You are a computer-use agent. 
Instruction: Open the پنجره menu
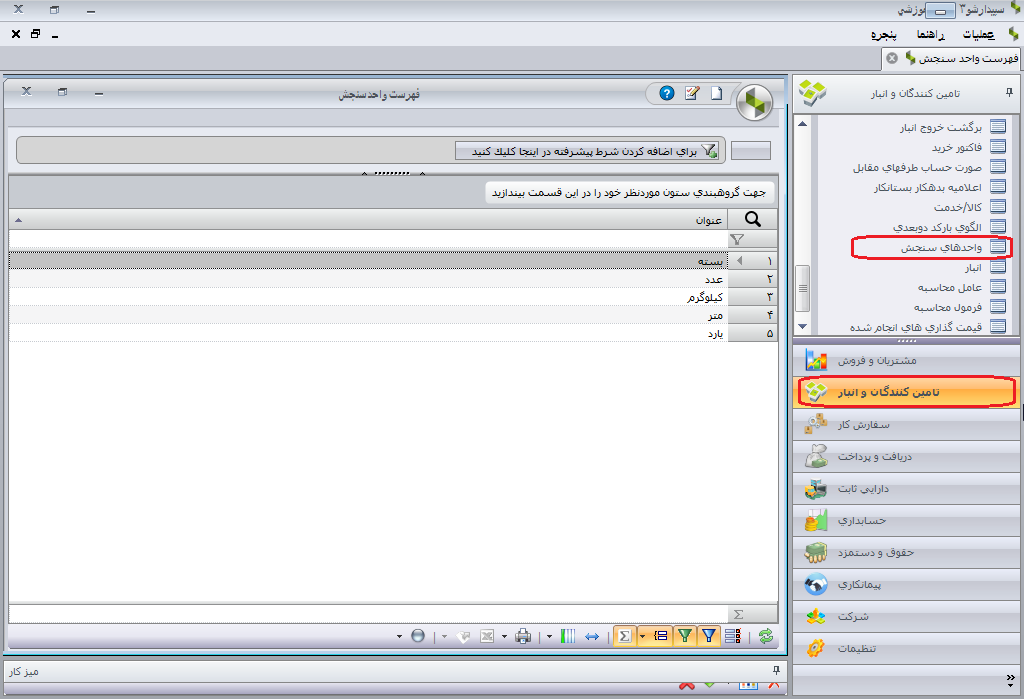tap(884, 35)
